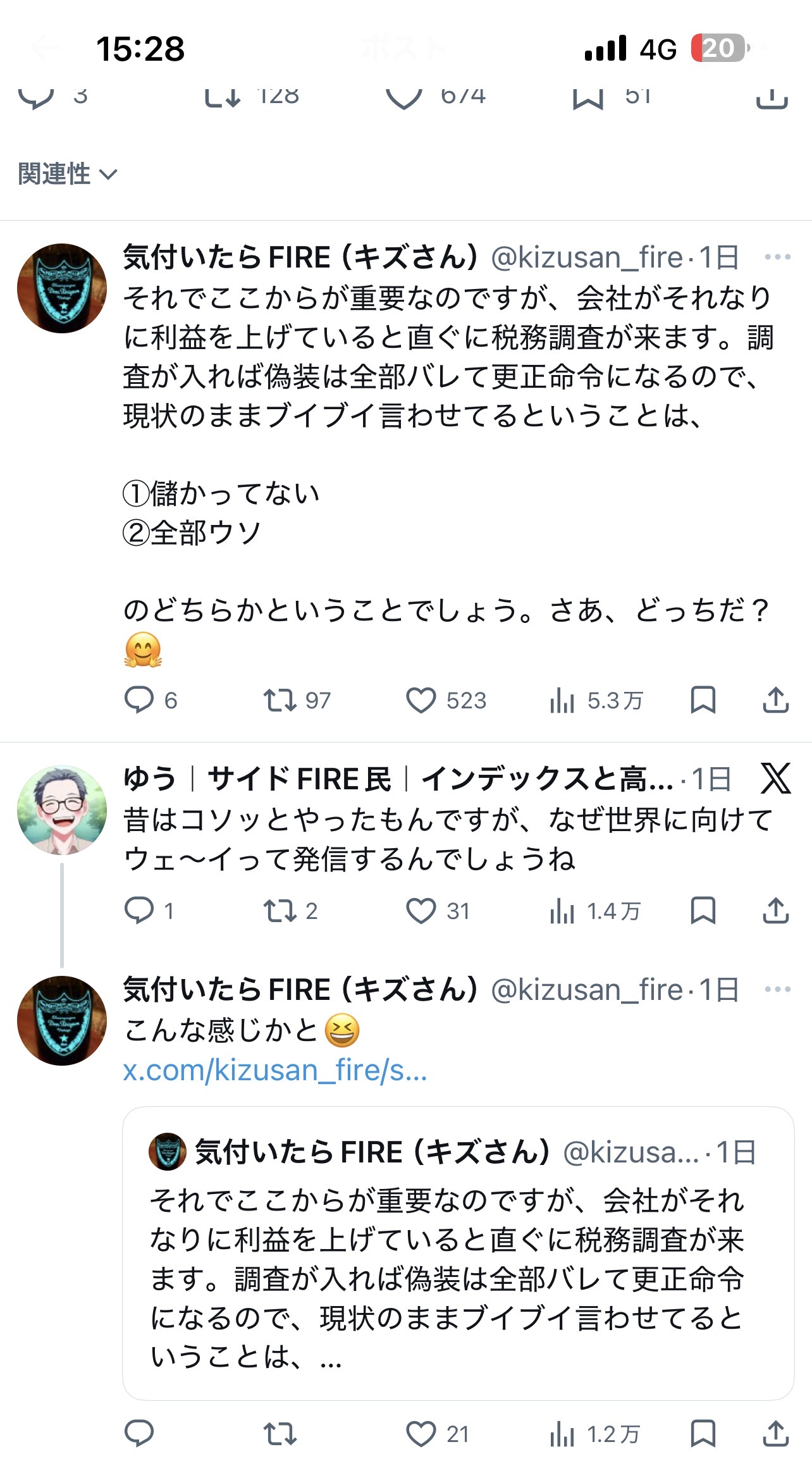Like the ゆう reply with 31 likes
Screen dimensions: 812x1473
point(421,911)
